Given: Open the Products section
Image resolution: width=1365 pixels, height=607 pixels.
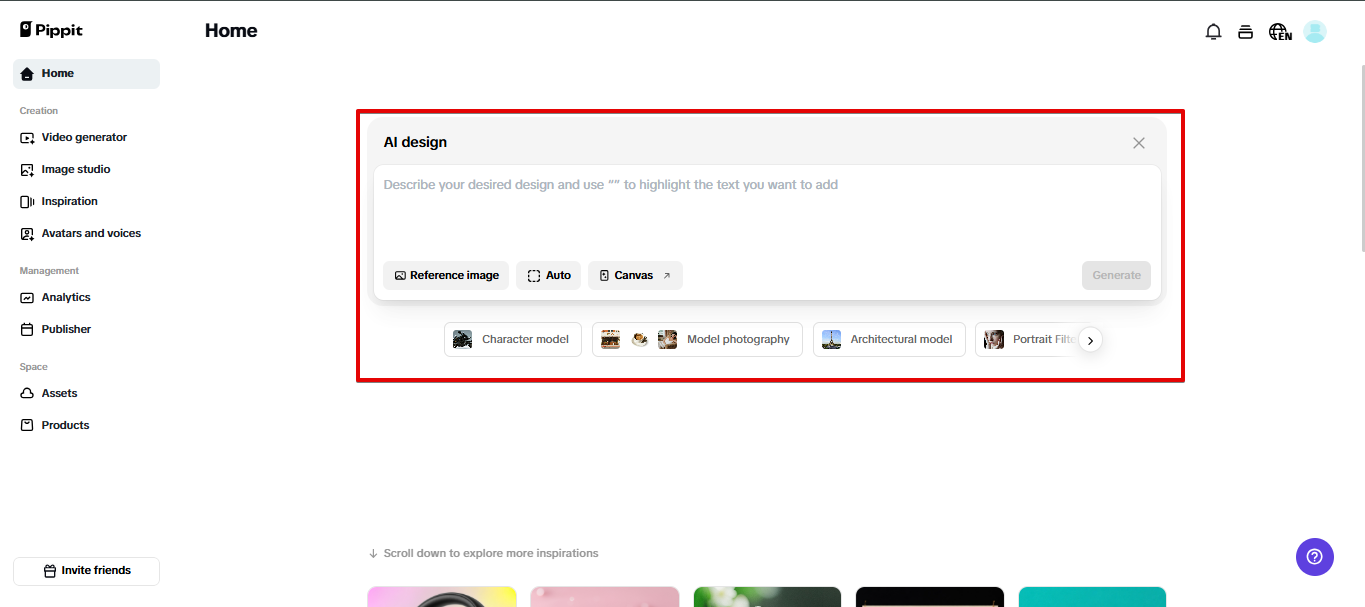Looking at the screenshot, I should [x=64, y=425].
